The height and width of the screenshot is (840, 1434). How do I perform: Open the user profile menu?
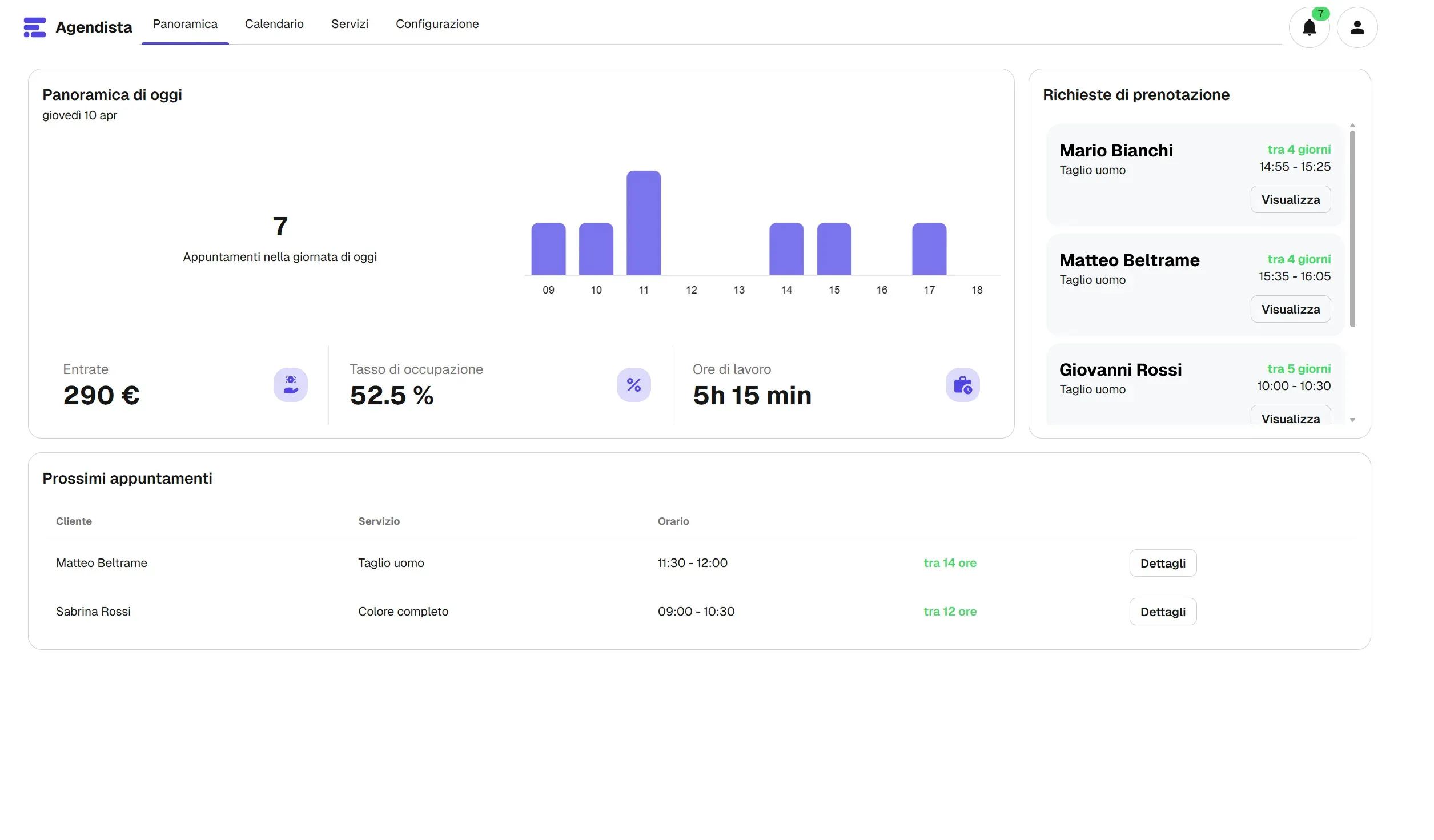pos(1357,27)
